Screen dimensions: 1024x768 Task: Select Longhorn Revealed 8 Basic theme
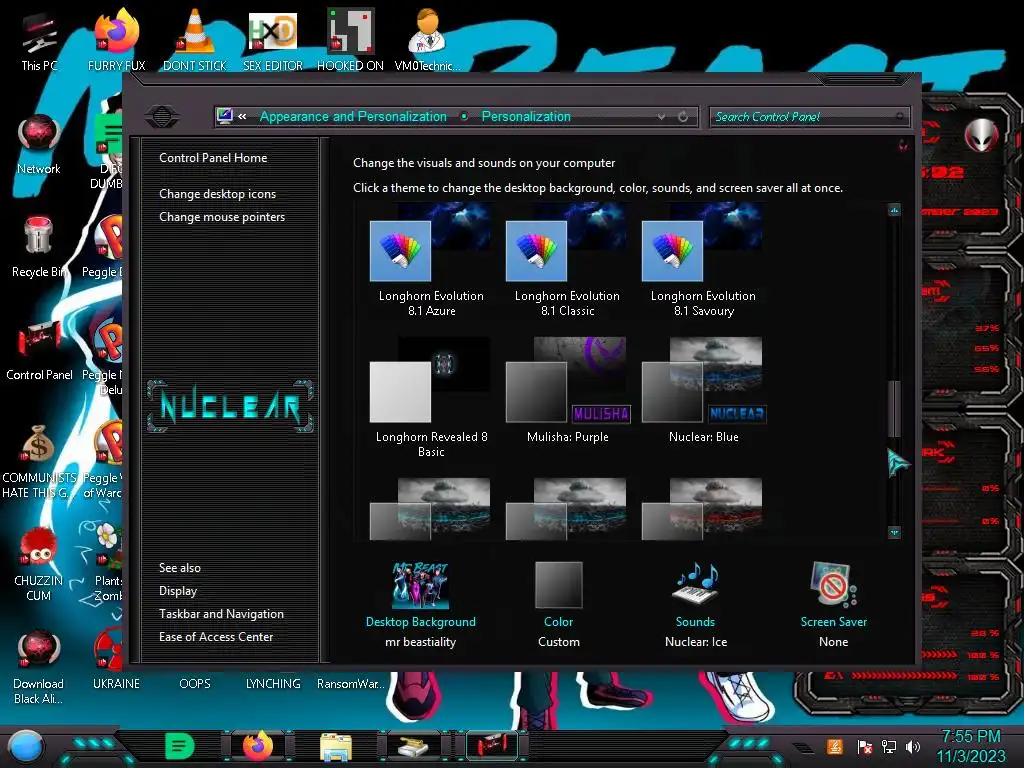(x=431, y=397)
